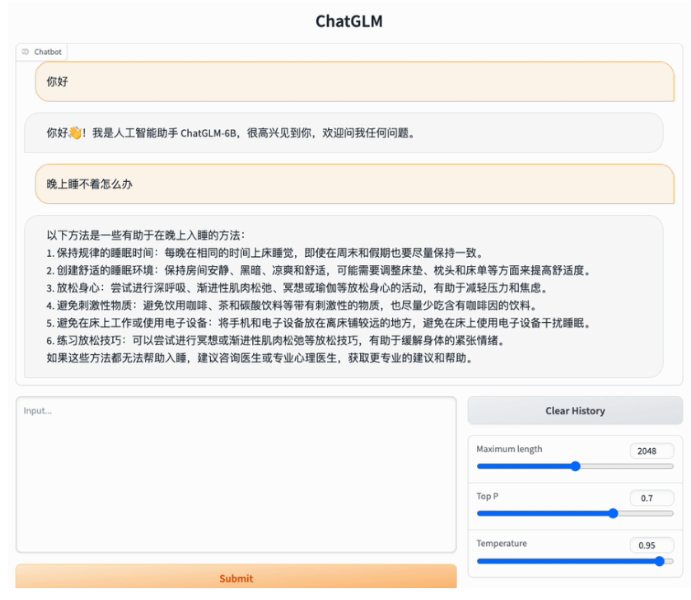Click the closing line starting "如果这些方法"
Image resolution: width=691 pixels, height=600 pixels.
click(260, 358)
